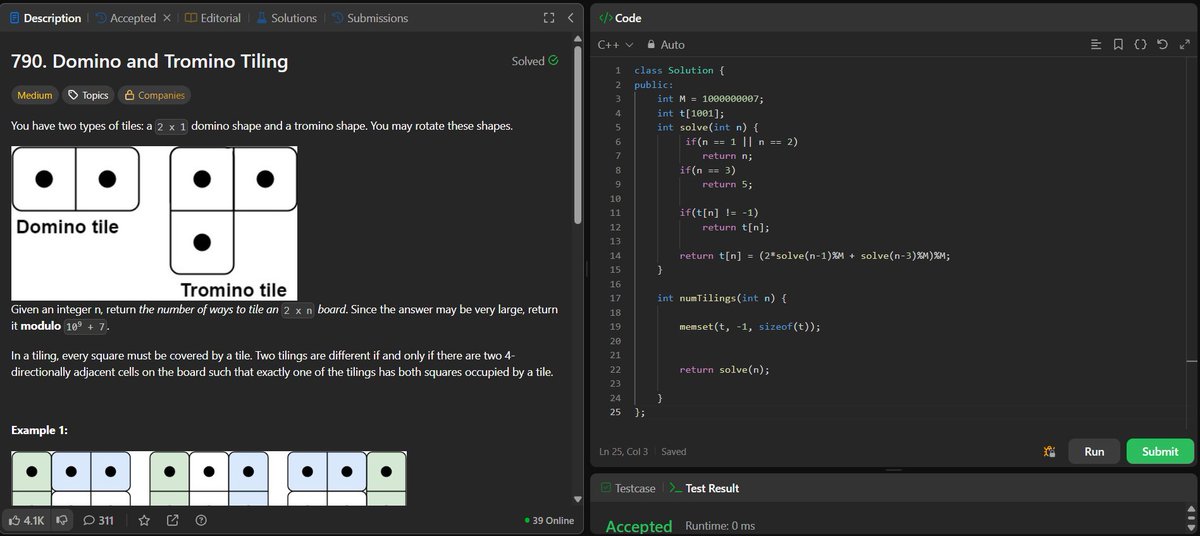Image resolution: width=1200 pixels, height=536 pixels.
Task: Click the Example 1: heading
Action: (x=42, y=430)
